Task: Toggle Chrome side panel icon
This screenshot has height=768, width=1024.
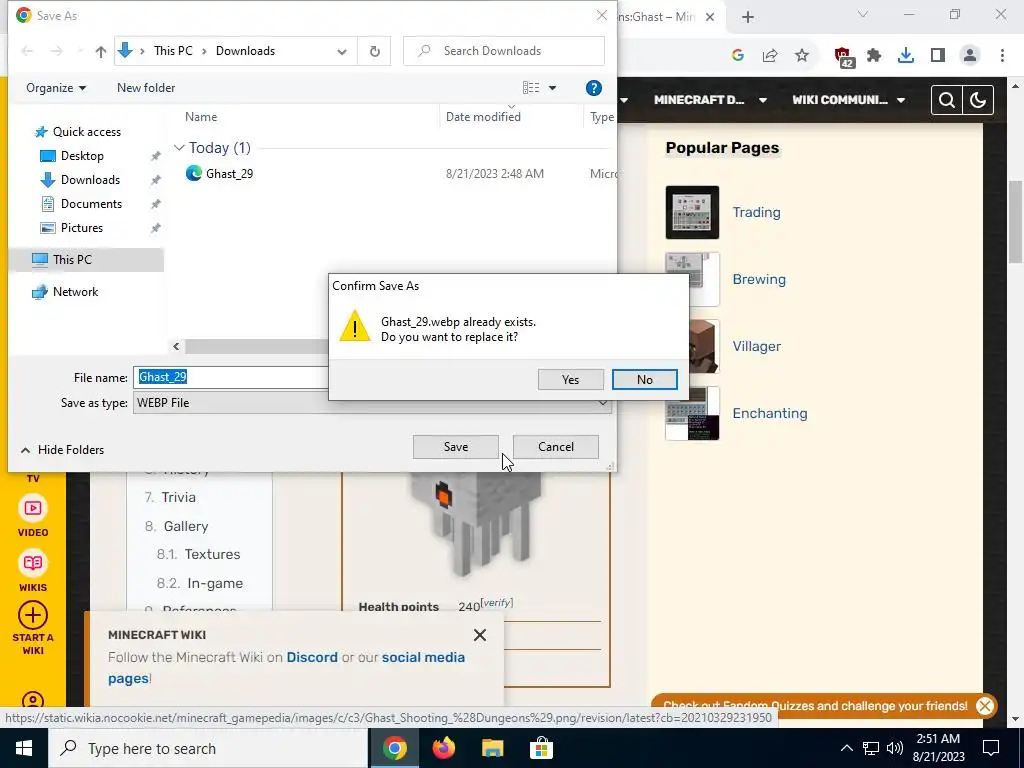Action: (x=938, y=56)
